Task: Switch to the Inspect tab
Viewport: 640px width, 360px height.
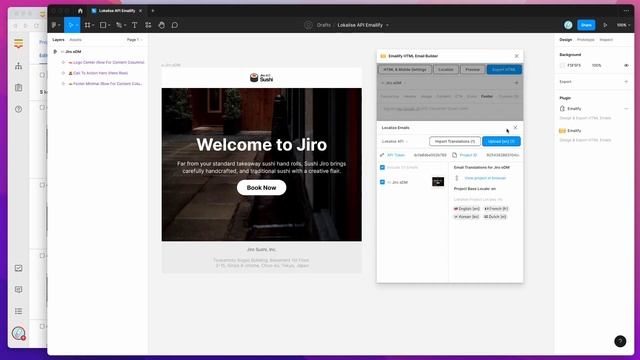Action: [x=606, y=40]
